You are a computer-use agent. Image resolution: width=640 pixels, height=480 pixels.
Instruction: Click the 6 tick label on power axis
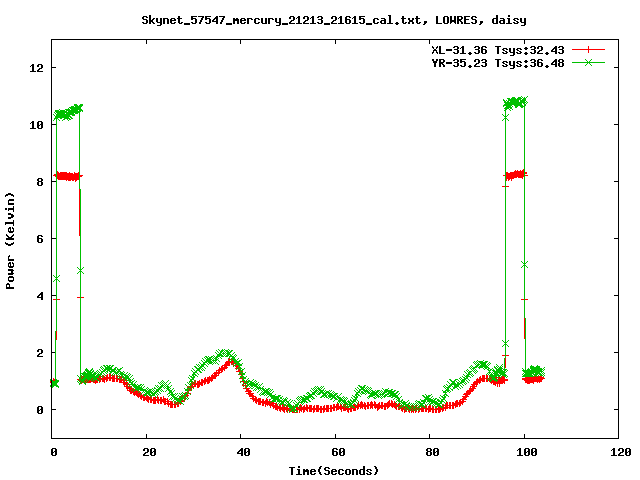click(x=40, y=239)
